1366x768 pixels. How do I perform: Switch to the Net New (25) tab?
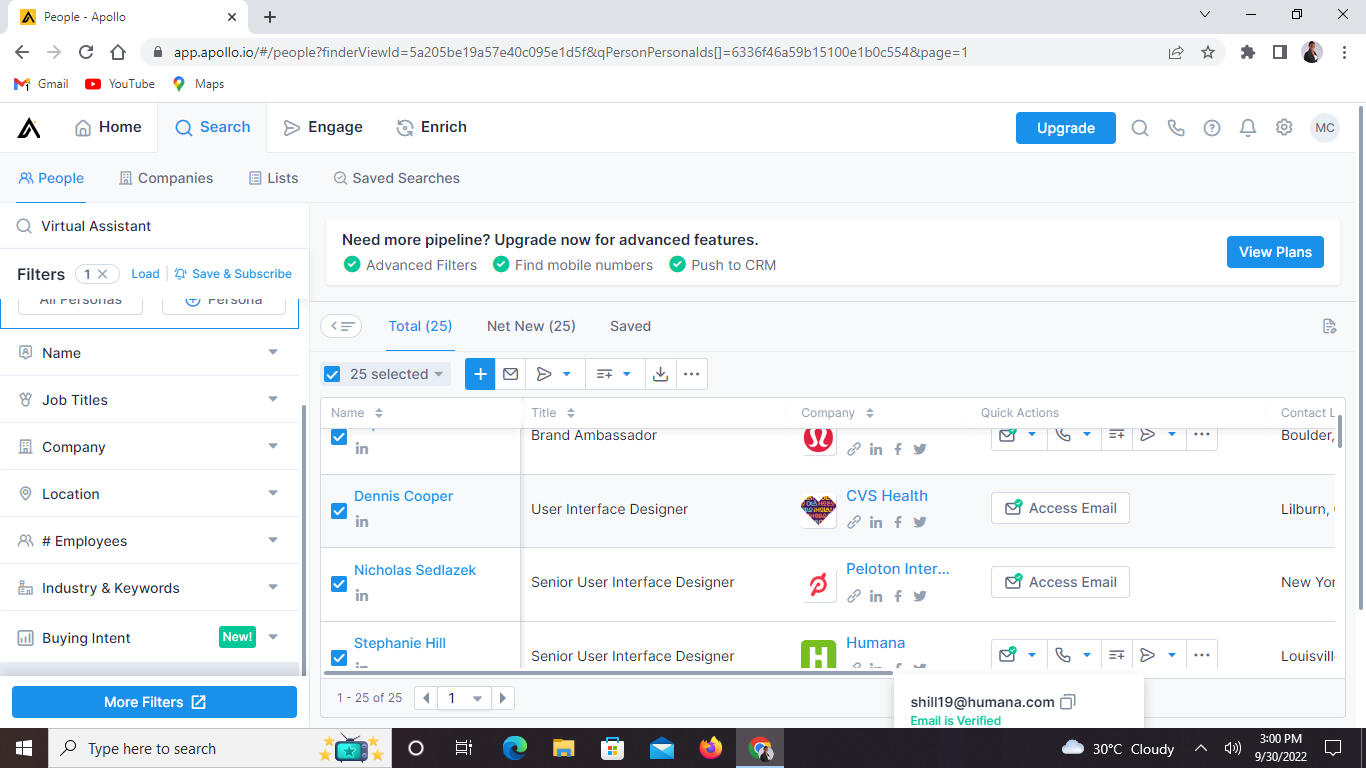click(531, 326)
